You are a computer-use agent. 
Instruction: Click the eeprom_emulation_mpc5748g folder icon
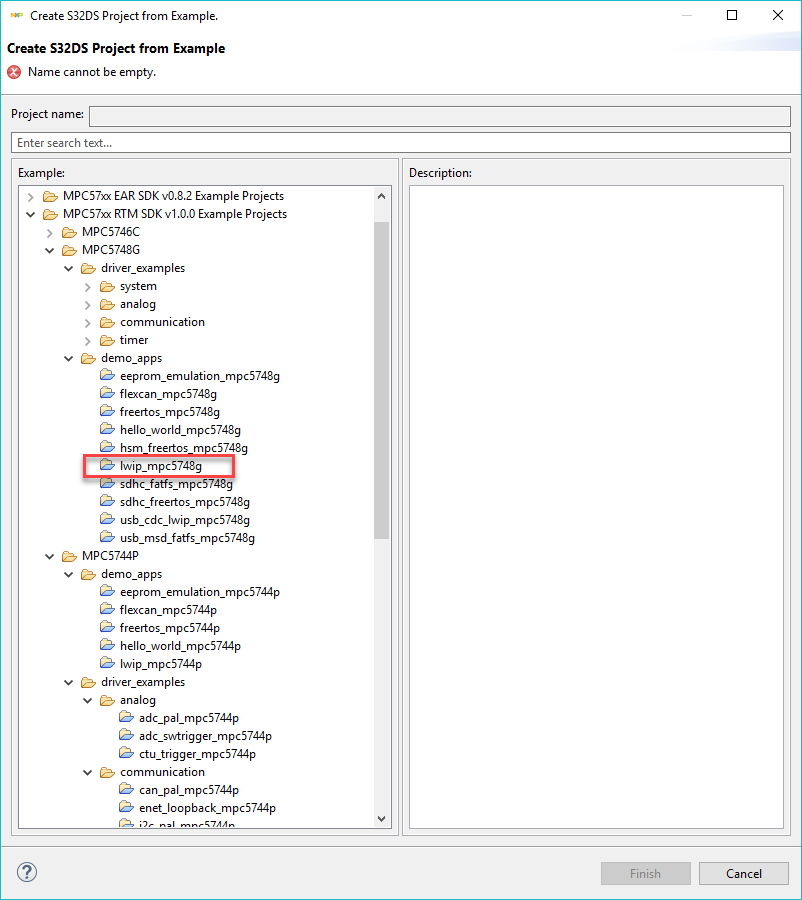click(x=107, y=375)
